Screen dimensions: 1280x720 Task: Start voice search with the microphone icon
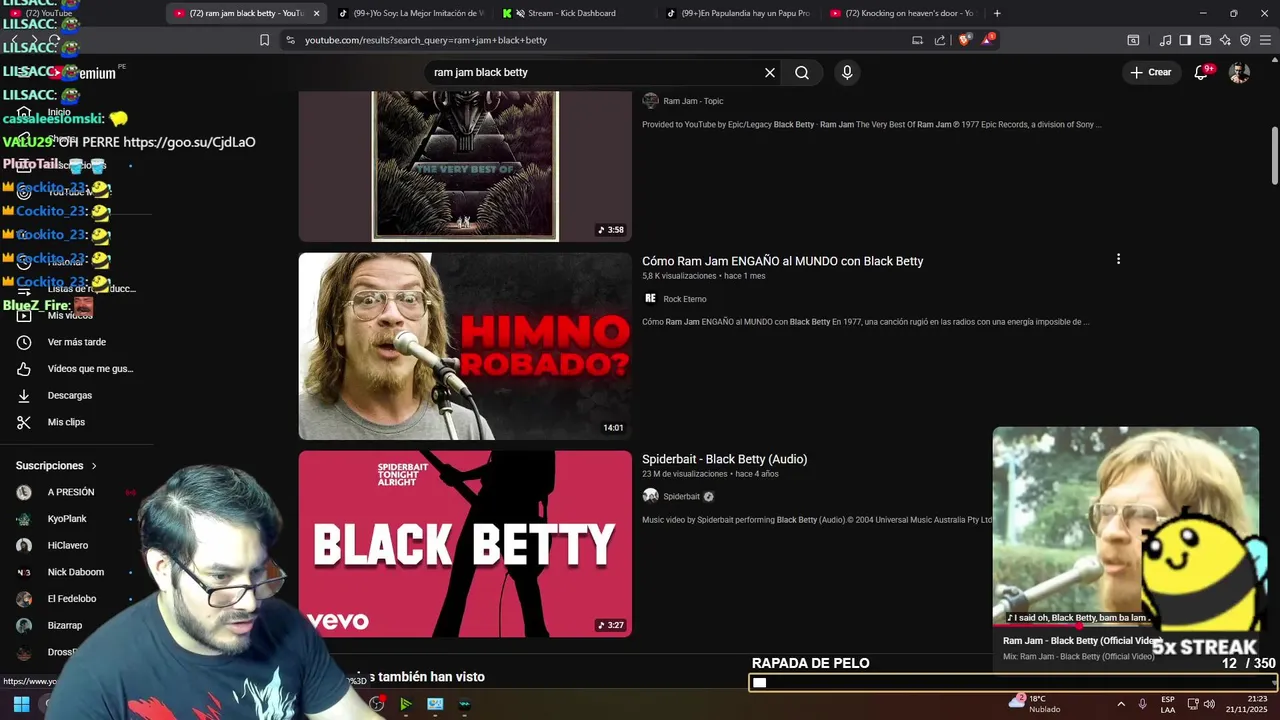[x=847, y=72]
